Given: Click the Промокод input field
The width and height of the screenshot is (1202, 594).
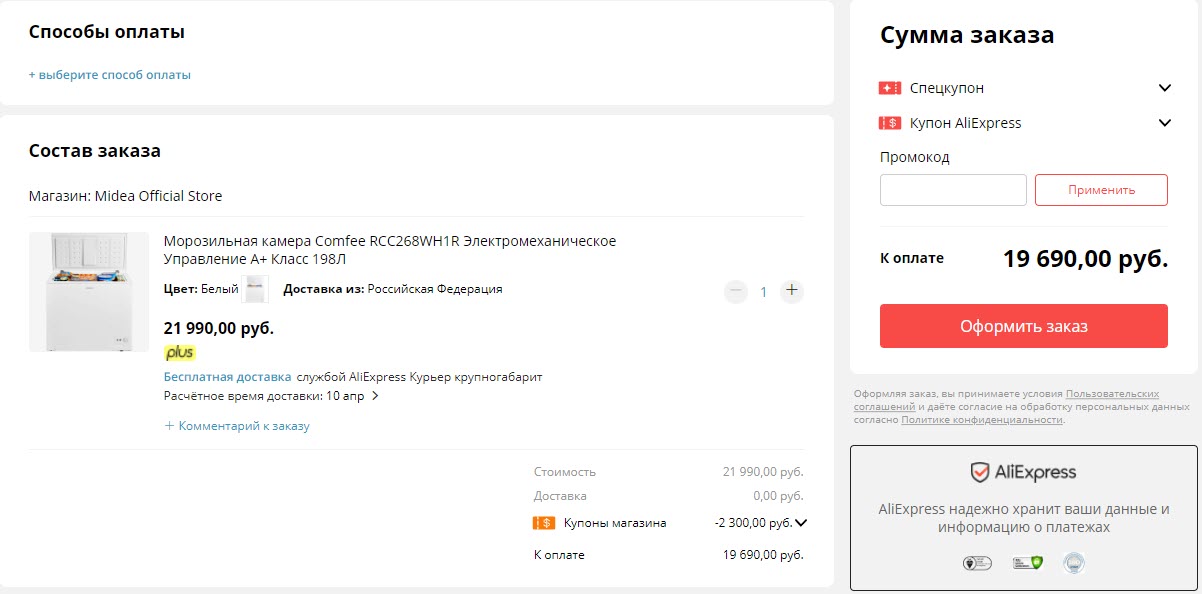Looking at the screenshot, I should point(952,190).
